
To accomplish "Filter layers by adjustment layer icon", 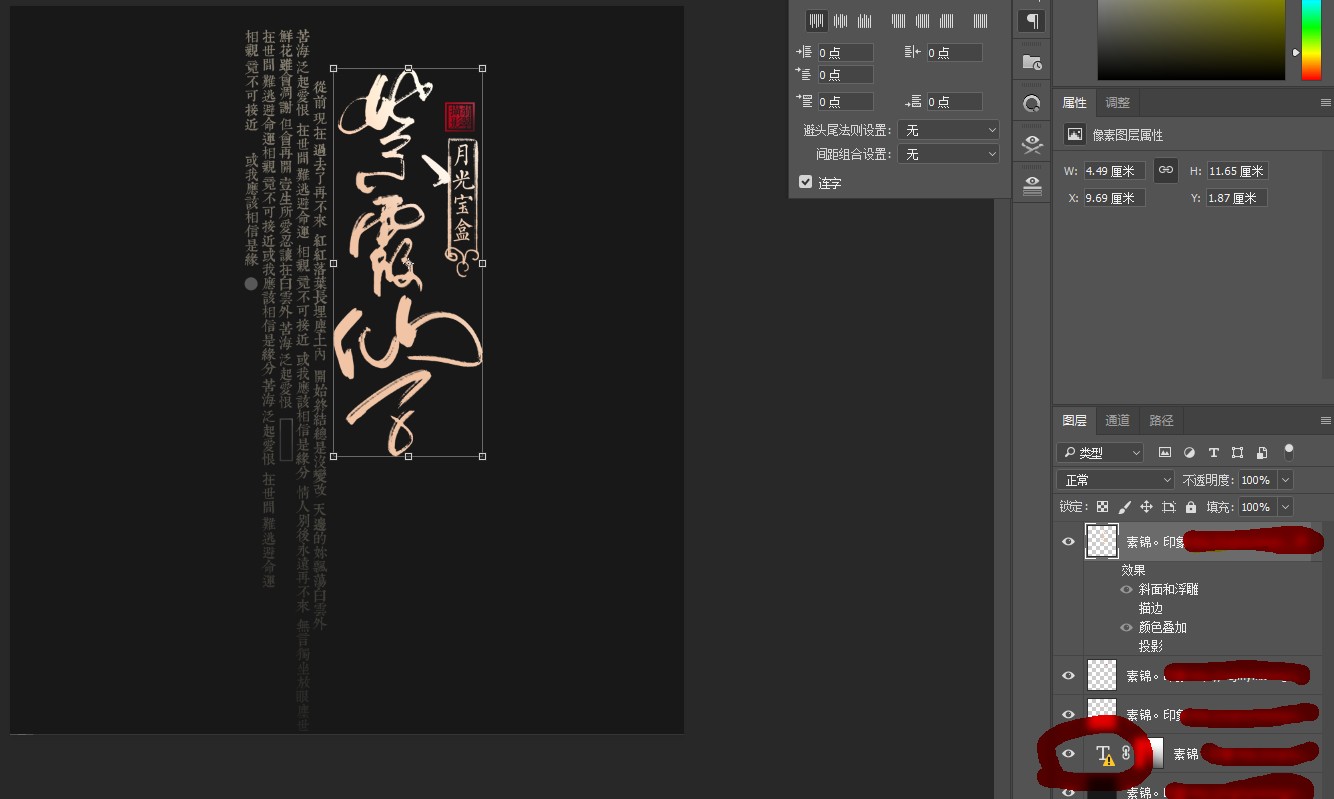I will (1189, 453).
